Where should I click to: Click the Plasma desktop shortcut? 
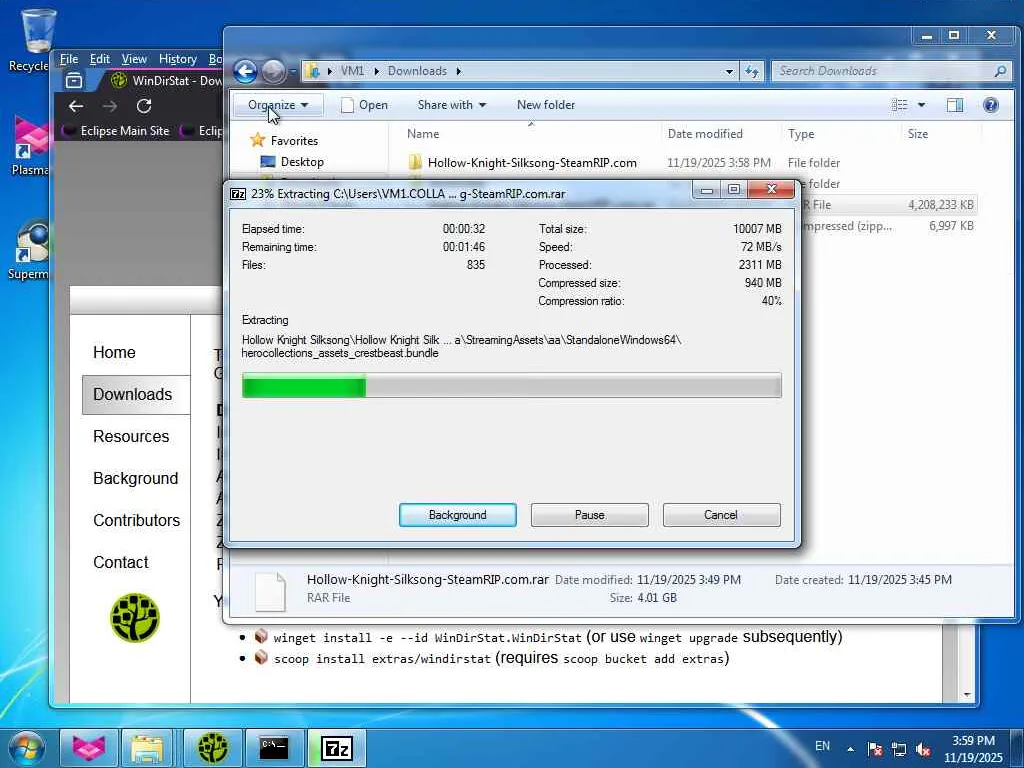(x=29, y=145)
